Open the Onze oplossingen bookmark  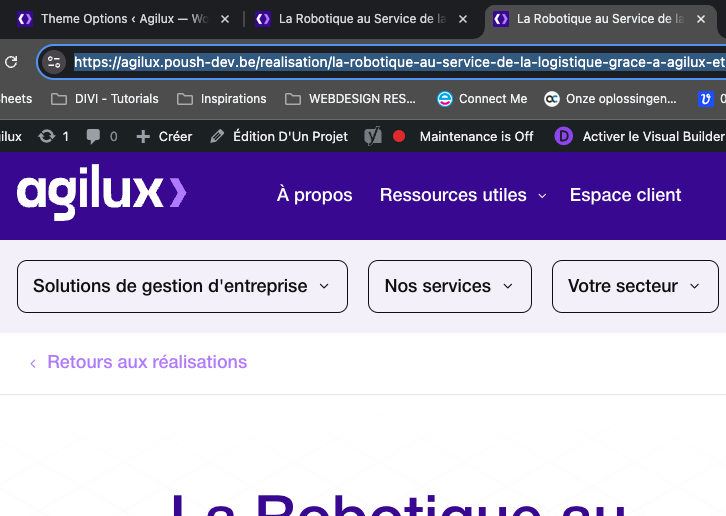pyautogui.click(x=610, y=99)
